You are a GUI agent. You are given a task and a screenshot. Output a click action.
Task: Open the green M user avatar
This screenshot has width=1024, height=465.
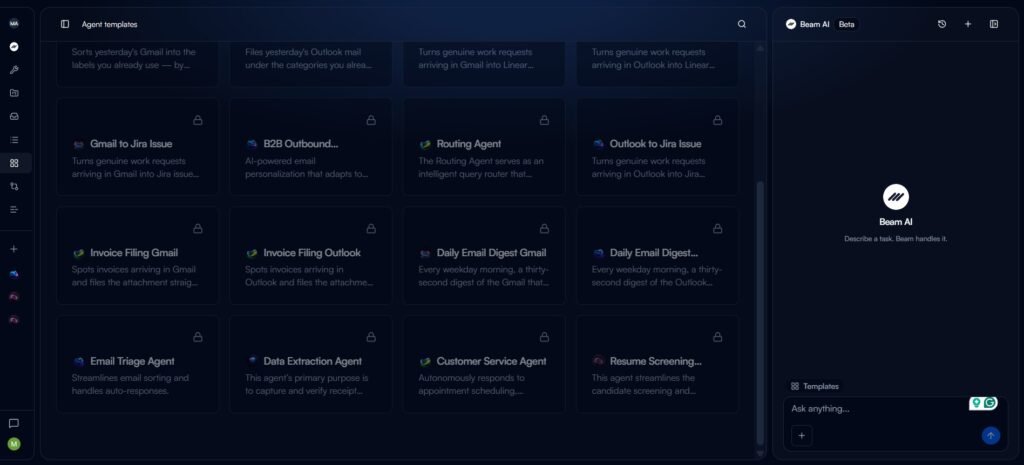[14, 444]
